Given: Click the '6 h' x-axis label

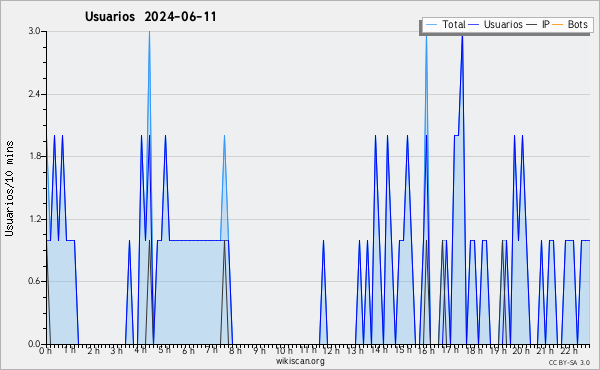Looking at the screenshot, I should pos(188,350).
